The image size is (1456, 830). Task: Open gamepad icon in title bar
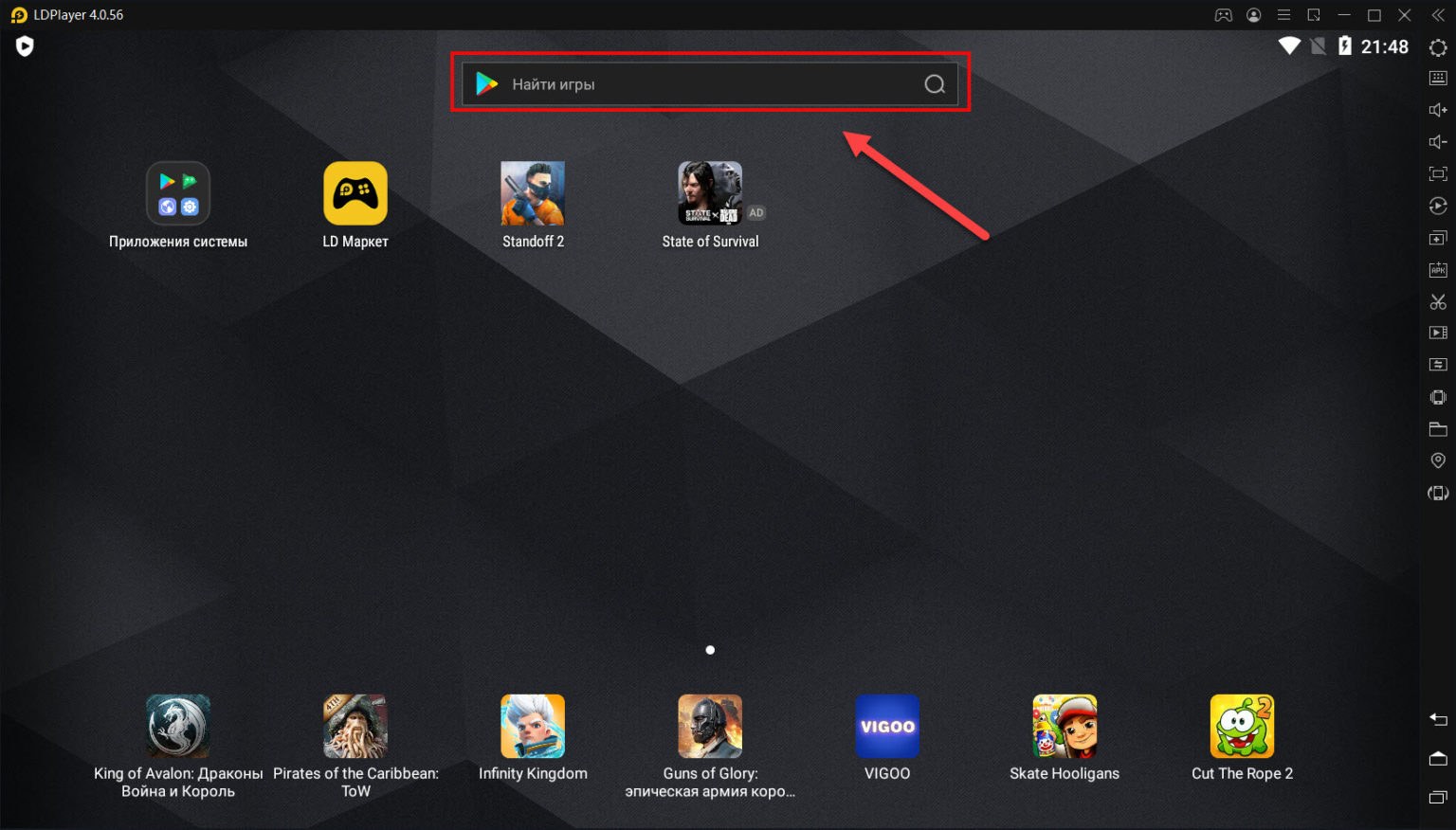click(1224, 15)
